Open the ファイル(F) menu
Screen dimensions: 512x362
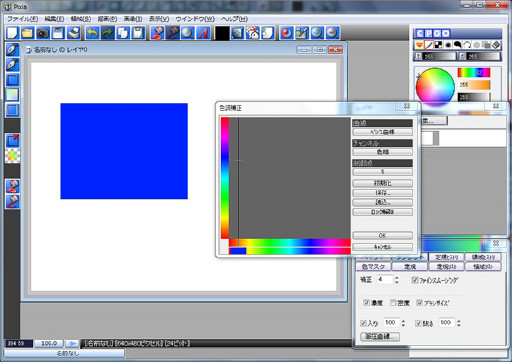23,19
